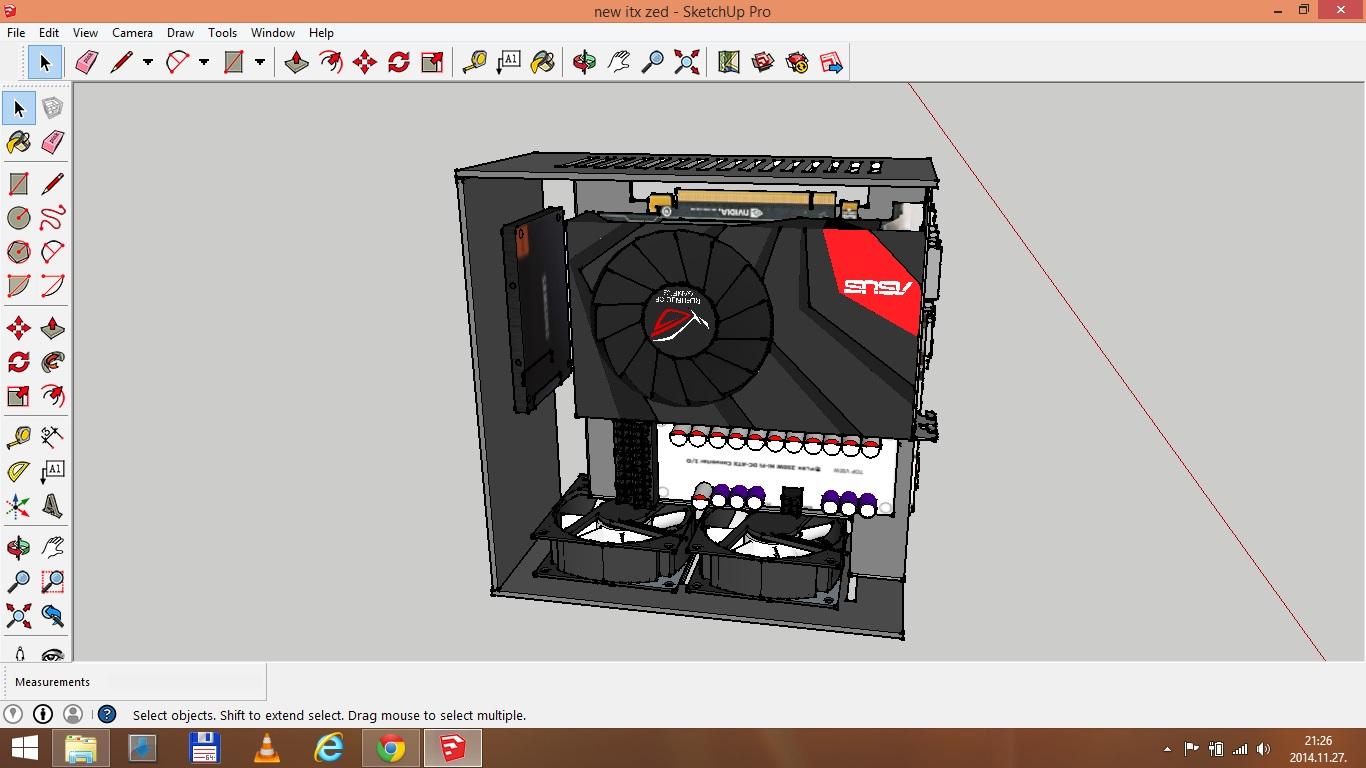Select the Tape Measure in the side palette
The image size is (1366, 768).
tap(19, 437)
